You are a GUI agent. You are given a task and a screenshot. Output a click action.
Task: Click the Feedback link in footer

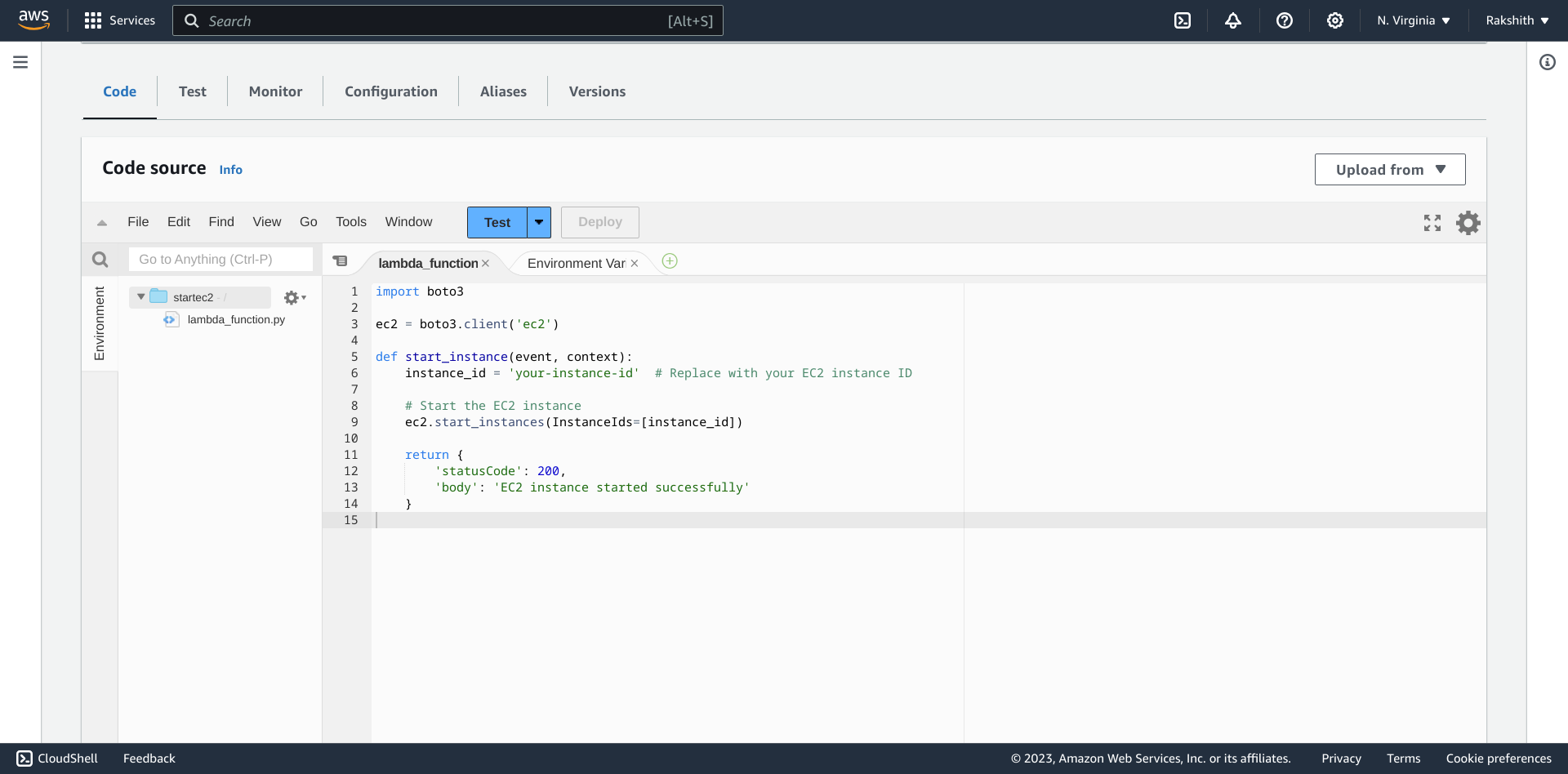point(149,758)
